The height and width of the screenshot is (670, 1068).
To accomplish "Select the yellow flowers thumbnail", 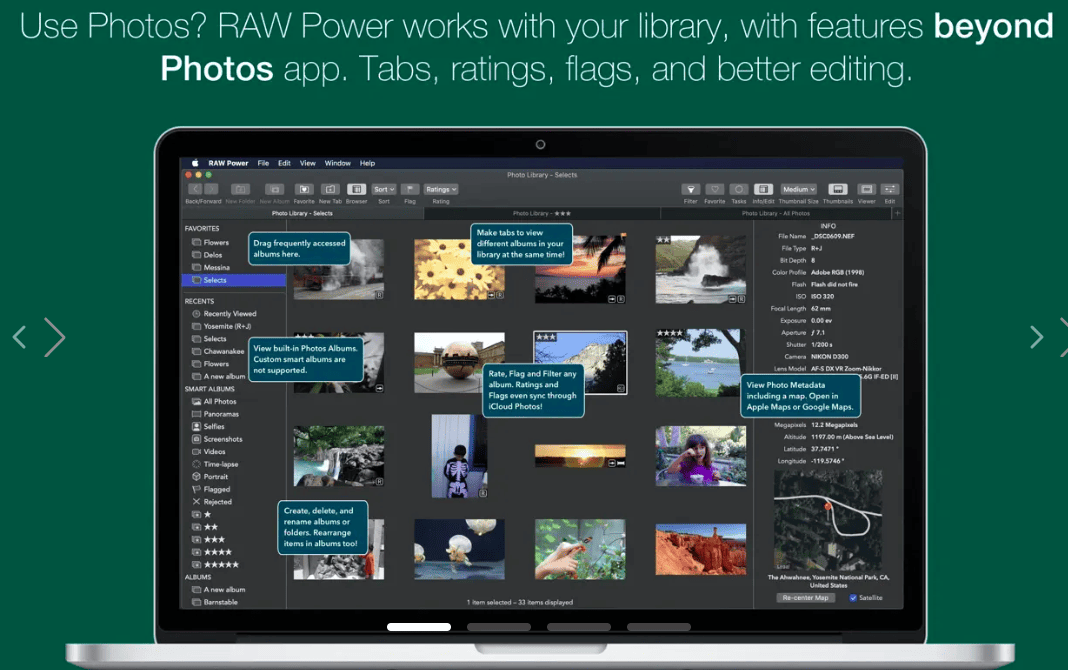I will point(459,270).
